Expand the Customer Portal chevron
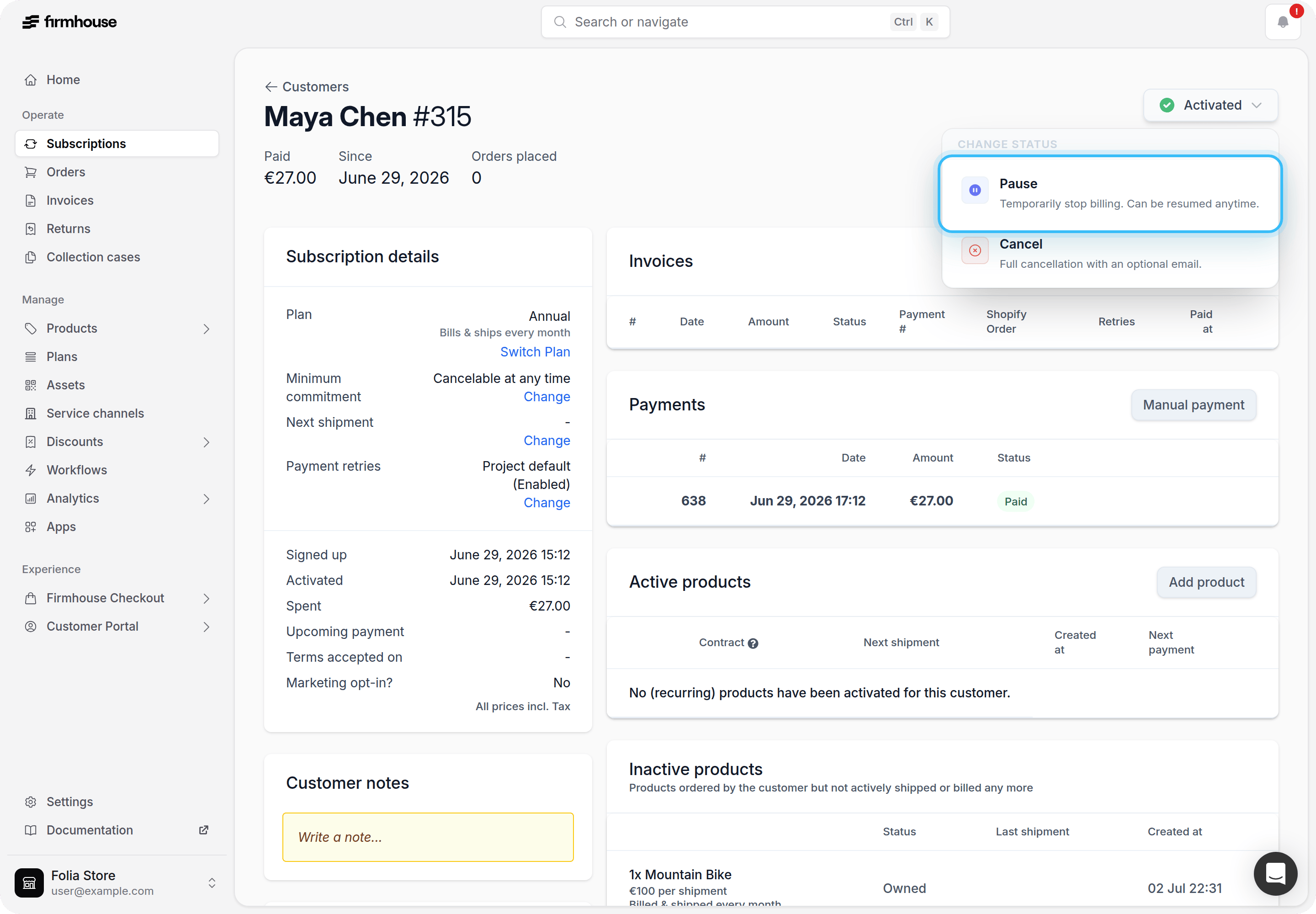 206,627
